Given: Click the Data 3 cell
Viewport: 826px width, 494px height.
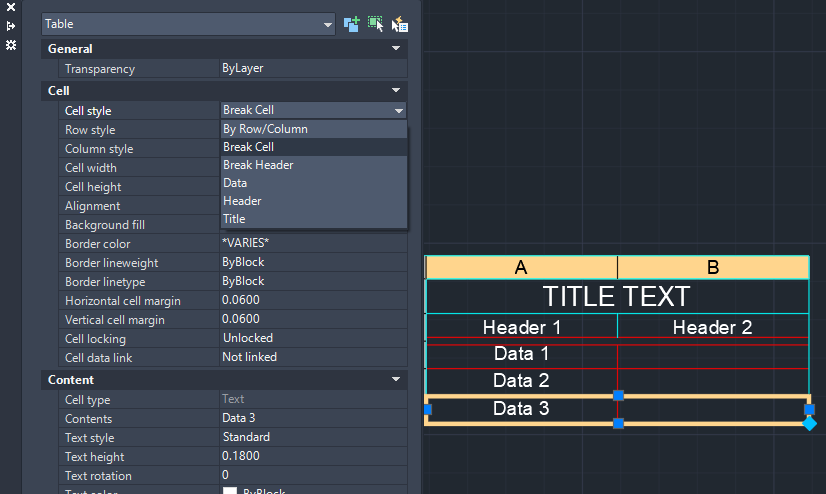Looking at the screenshot, I should [522, 409].
